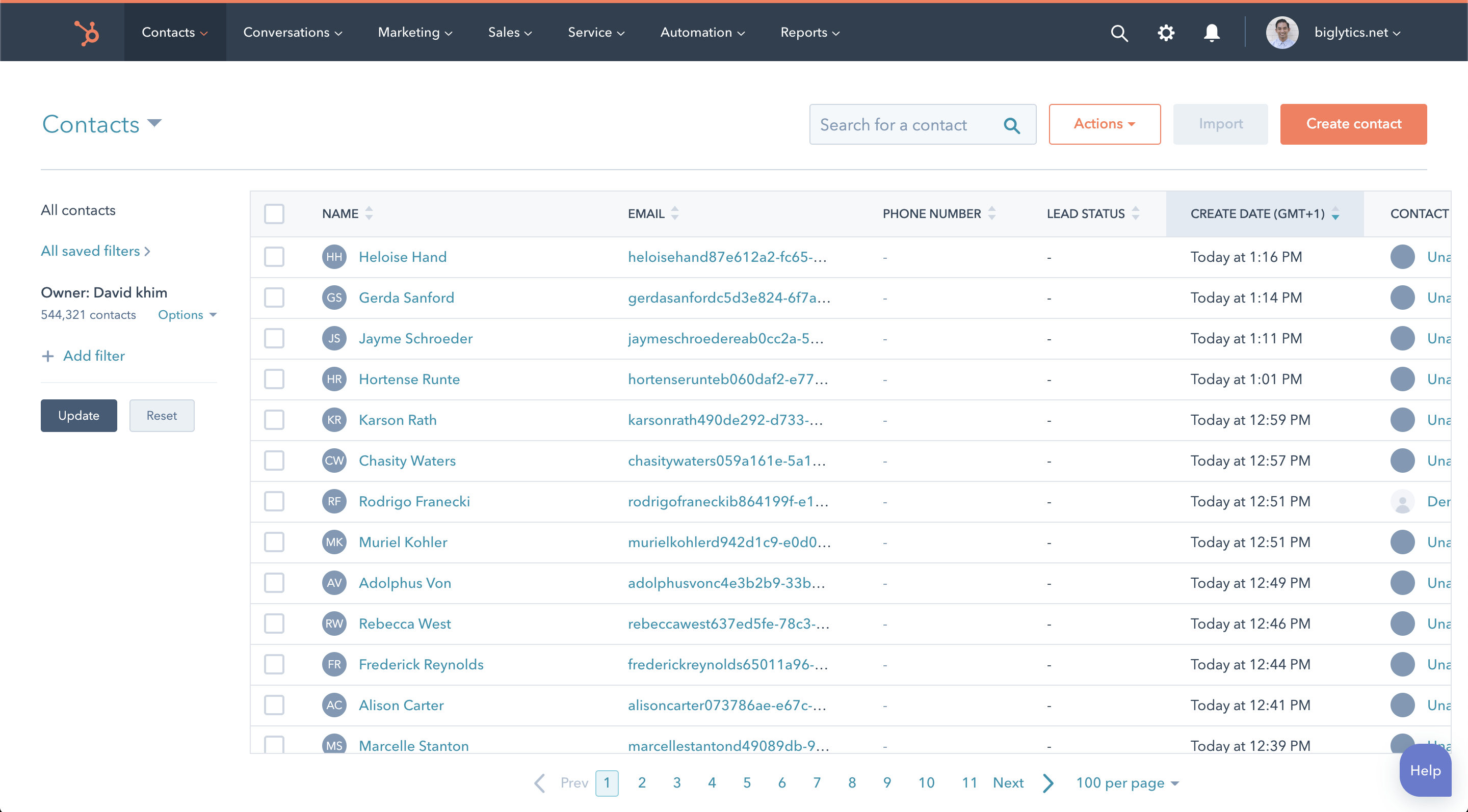
Task: Select Karson Rath row checkbox
Action: click(274, 420)
